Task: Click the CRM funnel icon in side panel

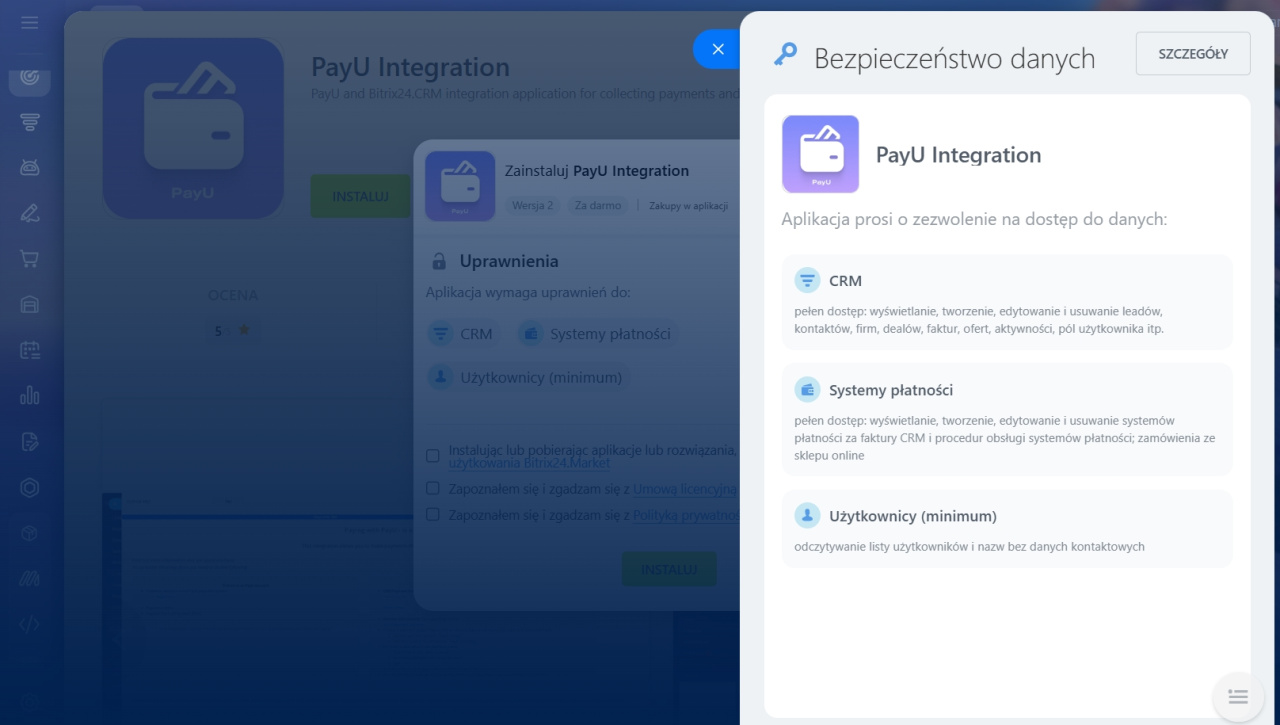Action: point(807,280)
